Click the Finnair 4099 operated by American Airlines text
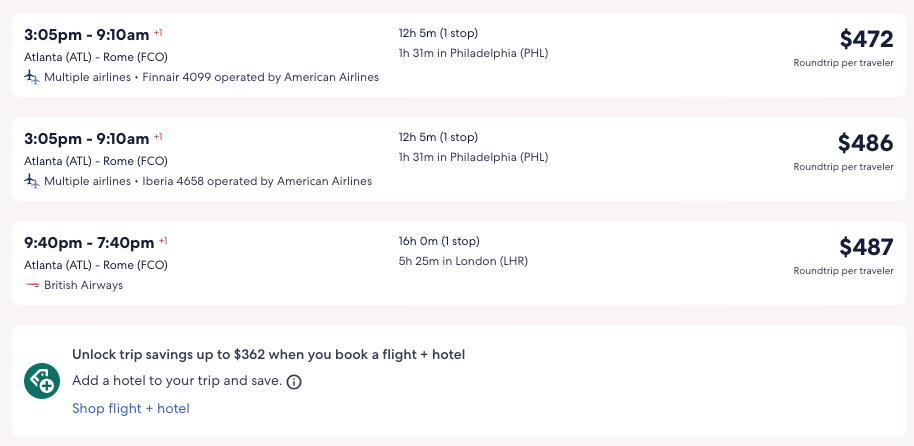Image resolution: width=914 pixels, height=446 pixels. (x=260, y=77)
